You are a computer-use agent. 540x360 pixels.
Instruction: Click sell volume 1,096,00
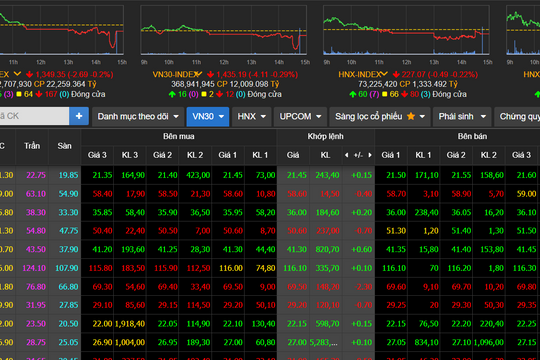click(489, 342)
